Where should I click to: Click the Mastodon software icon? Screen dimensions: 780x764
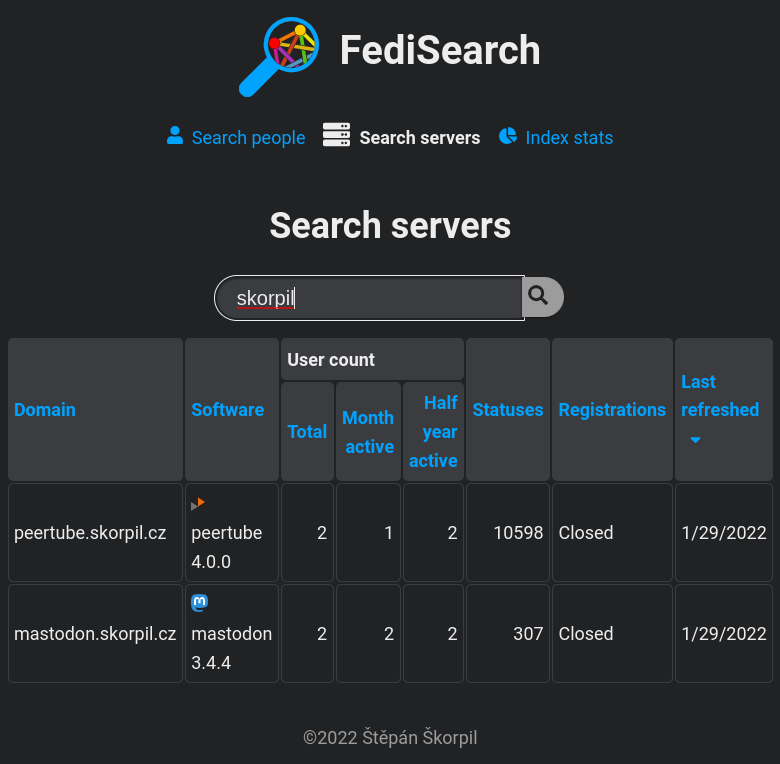point(200,603)
